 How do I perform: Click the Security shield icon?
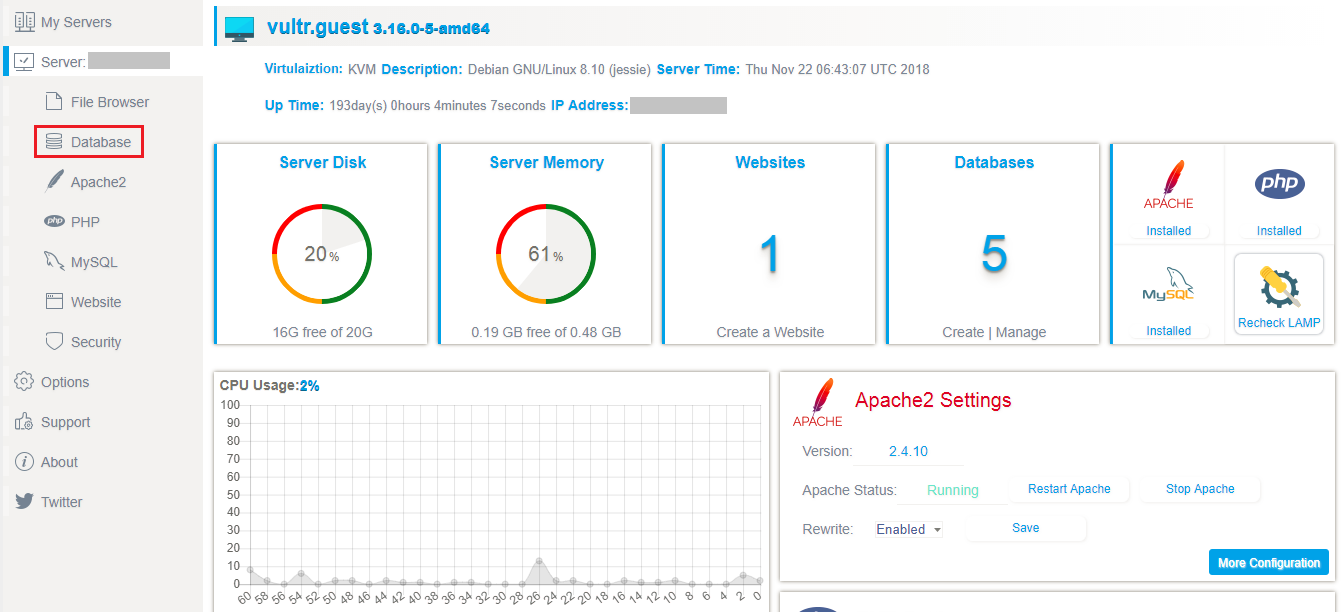tap(54, 341)
